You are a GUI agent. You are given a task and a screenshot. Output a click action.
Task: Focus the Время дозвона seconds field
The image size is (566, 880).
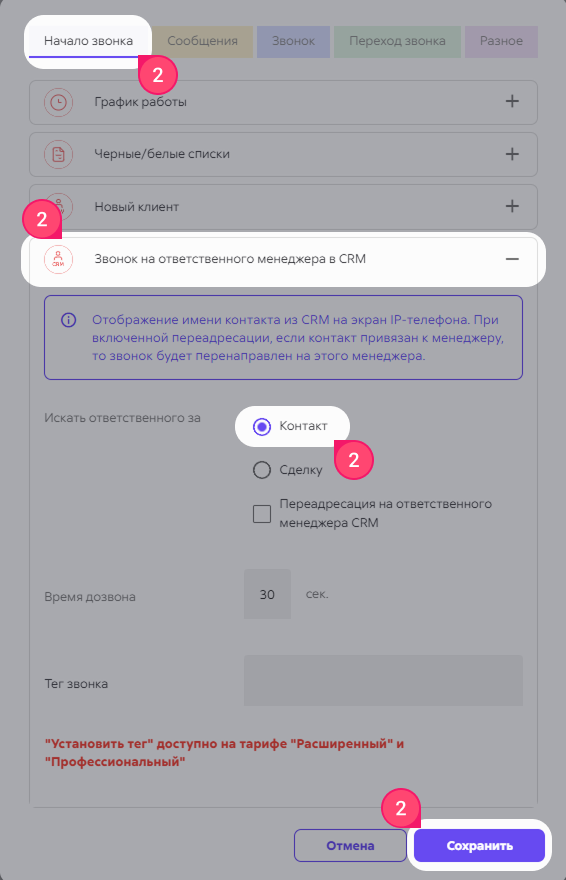coord(267,594)
